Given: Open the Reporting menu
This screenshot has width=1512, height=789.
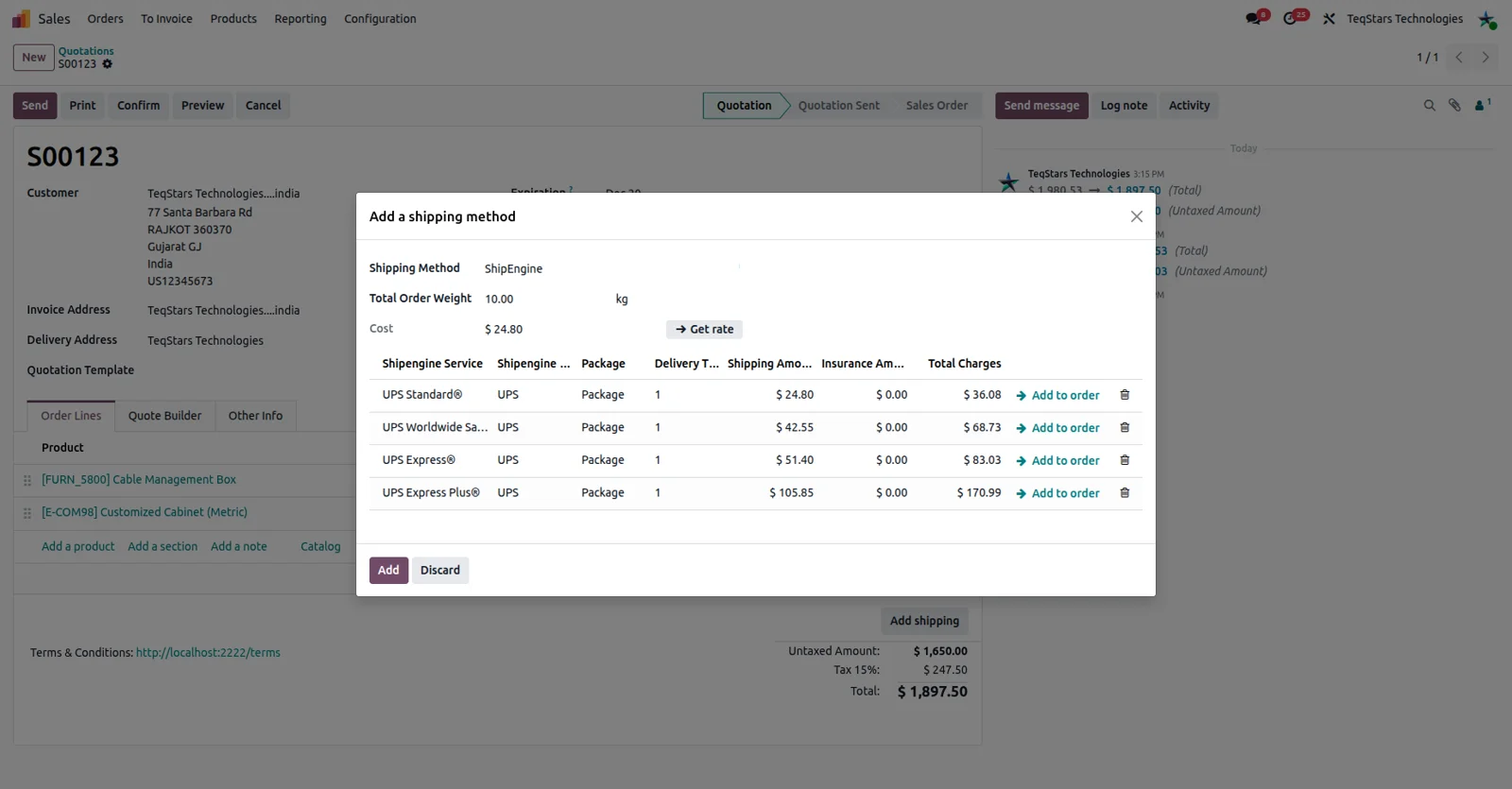Looking at the screenshot, I should (x=301, y=19).
